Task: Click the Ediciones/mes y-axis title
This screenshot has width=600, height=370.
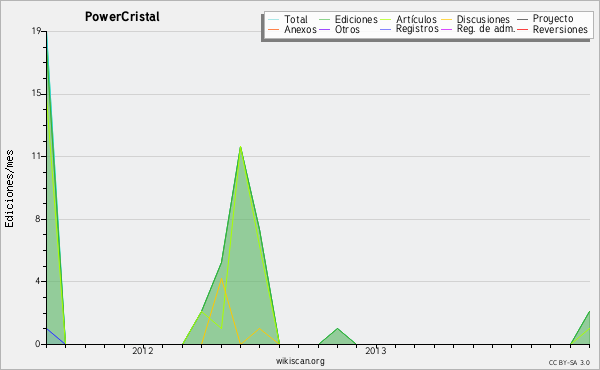Action: click(x=9, y=189)
